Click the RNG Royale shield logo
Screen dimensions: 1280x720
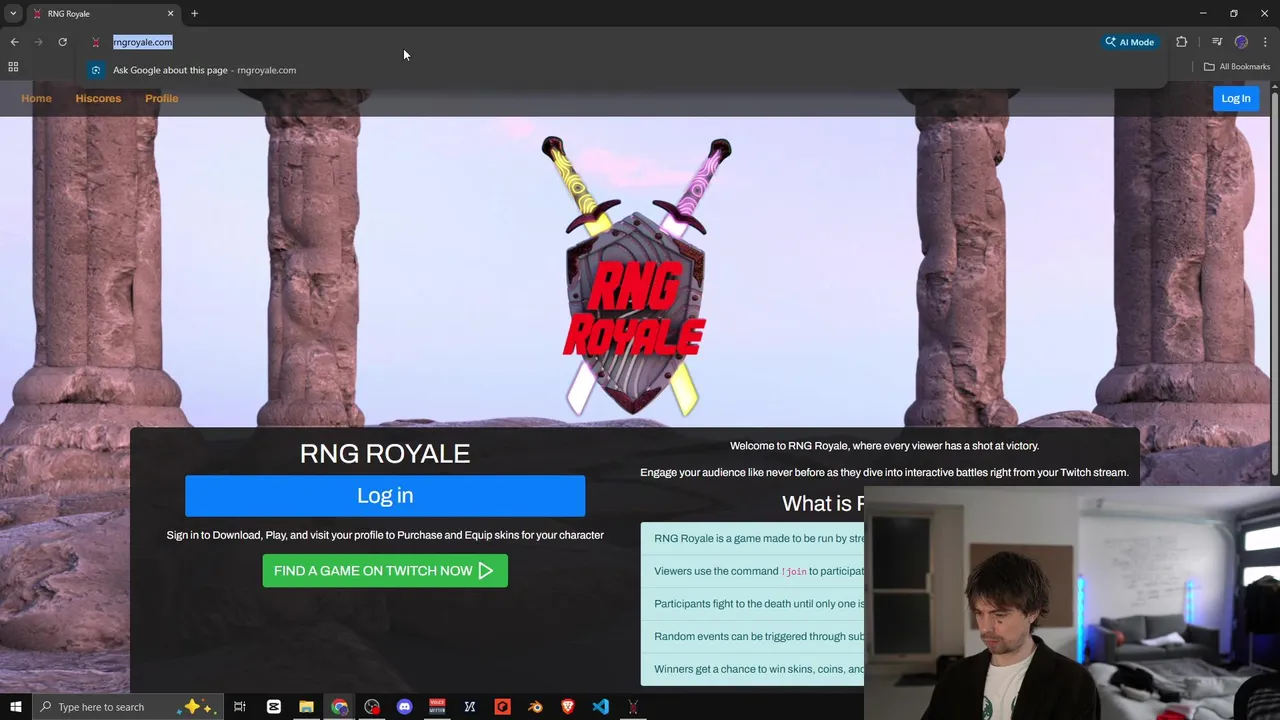tap(636, 278)
